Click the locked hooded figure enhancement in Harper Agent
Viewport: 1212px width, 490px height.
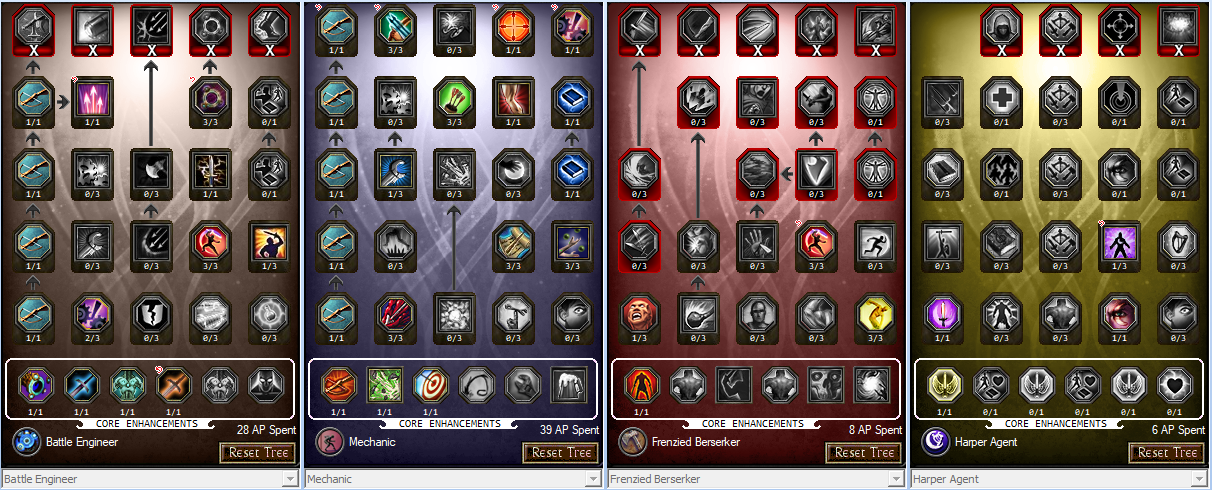coord(1001,25)
